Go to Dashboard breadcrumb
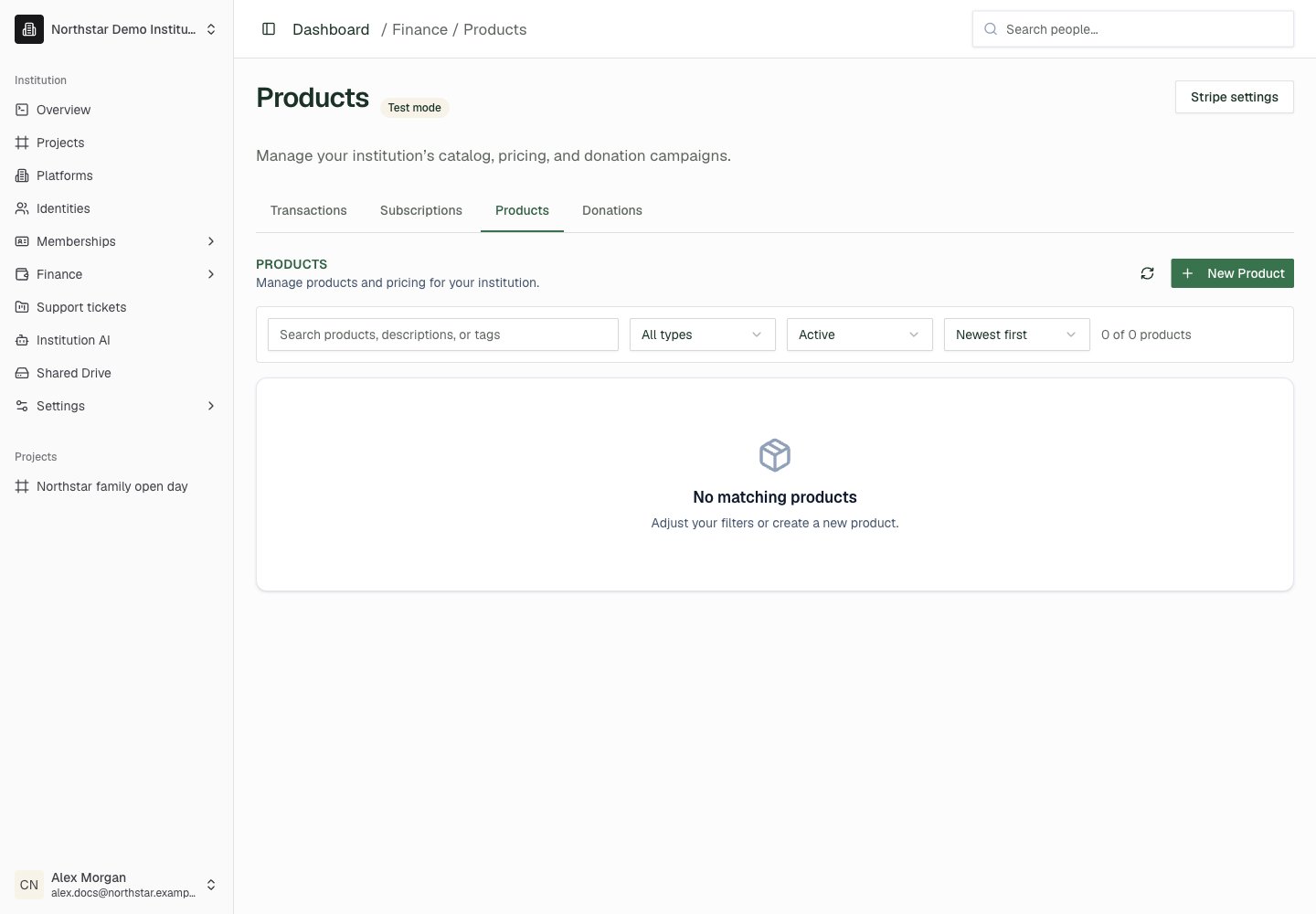This screenshot has width=1316, height=914. coord(331,29)
